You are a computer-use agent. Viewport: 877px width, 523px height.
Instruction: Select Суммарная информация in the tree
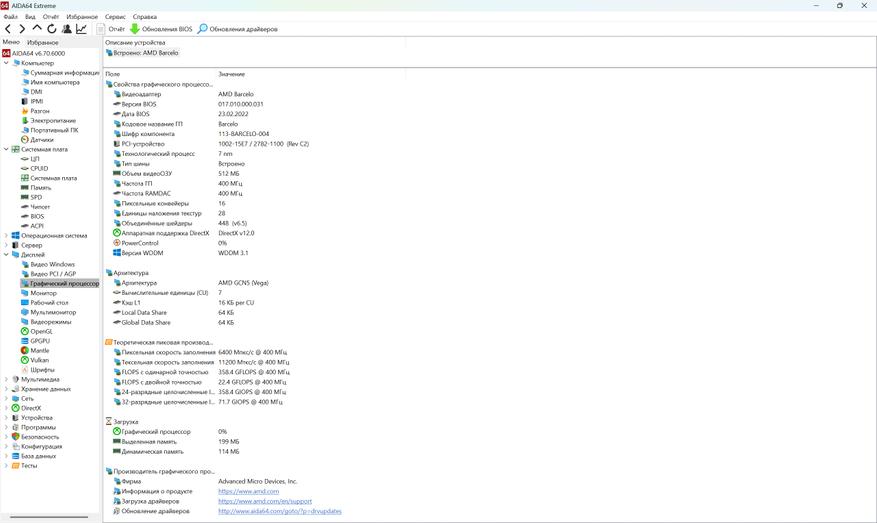click(x=60, y=73)
